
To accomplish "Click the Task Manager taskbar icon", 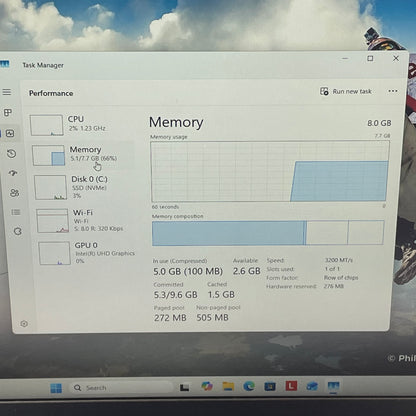I will [333, 386].
